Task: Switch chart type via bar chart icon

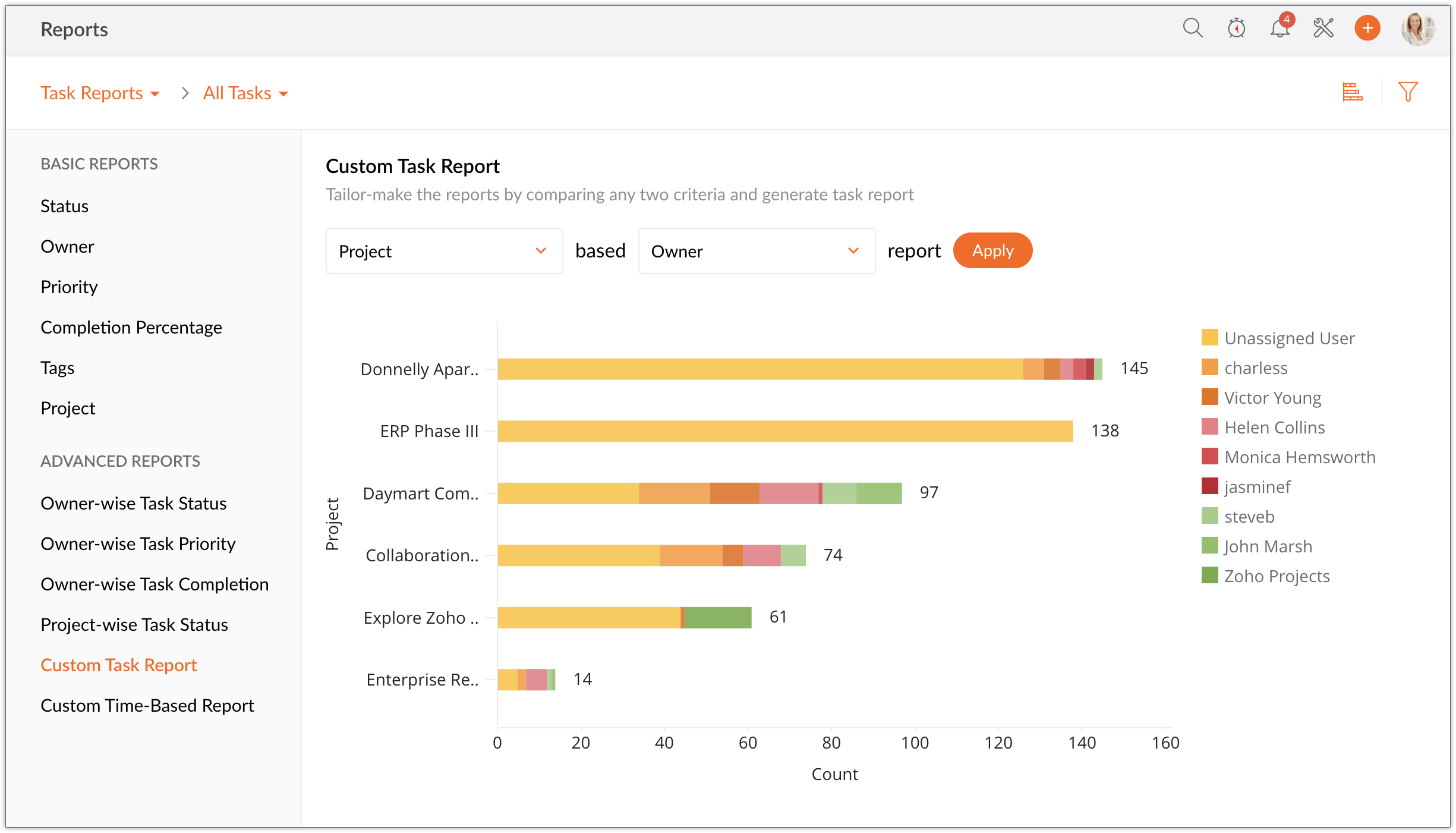Action: [1352, 92]
